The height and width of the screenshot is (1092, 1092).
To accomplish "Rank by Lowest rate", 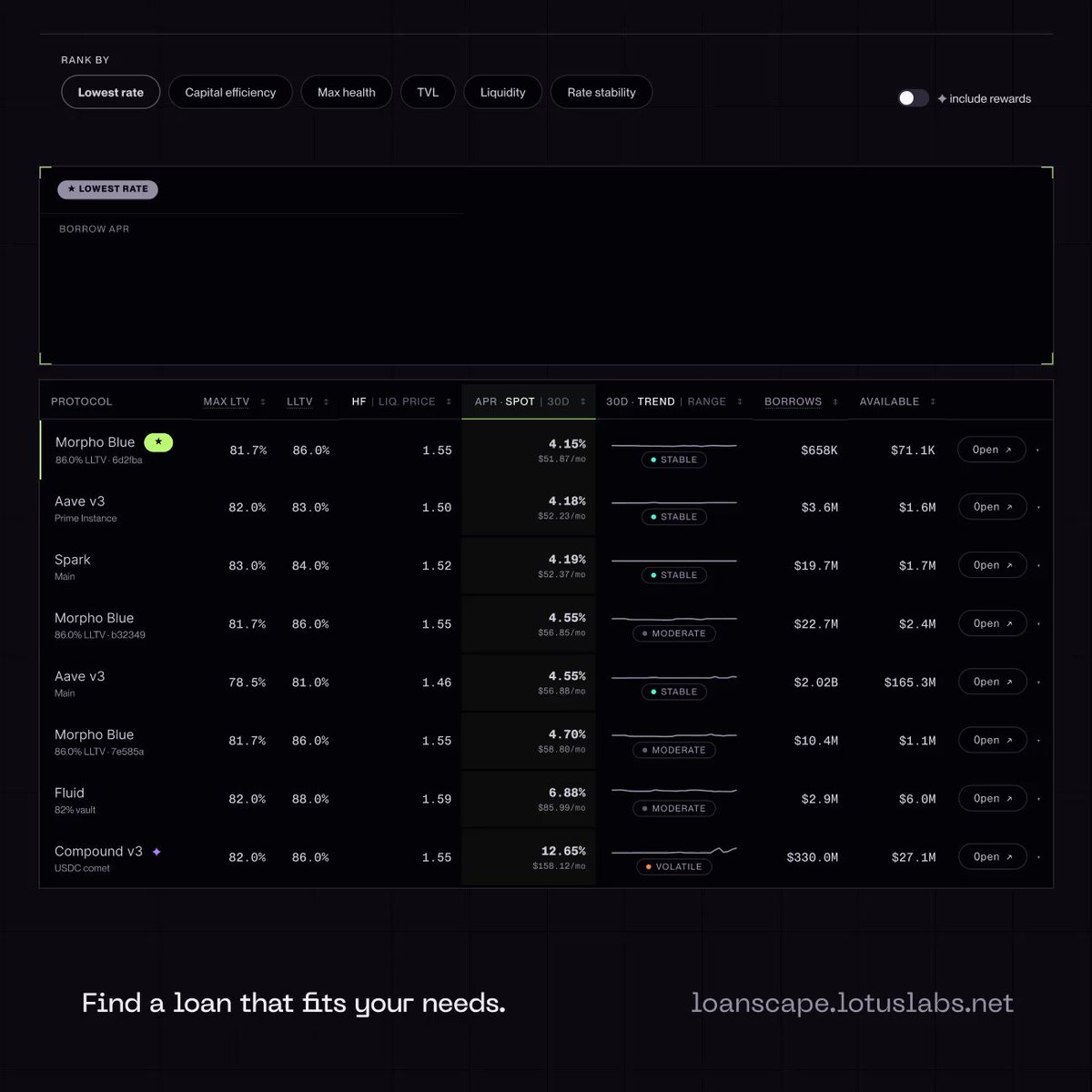I will [111, 92].
